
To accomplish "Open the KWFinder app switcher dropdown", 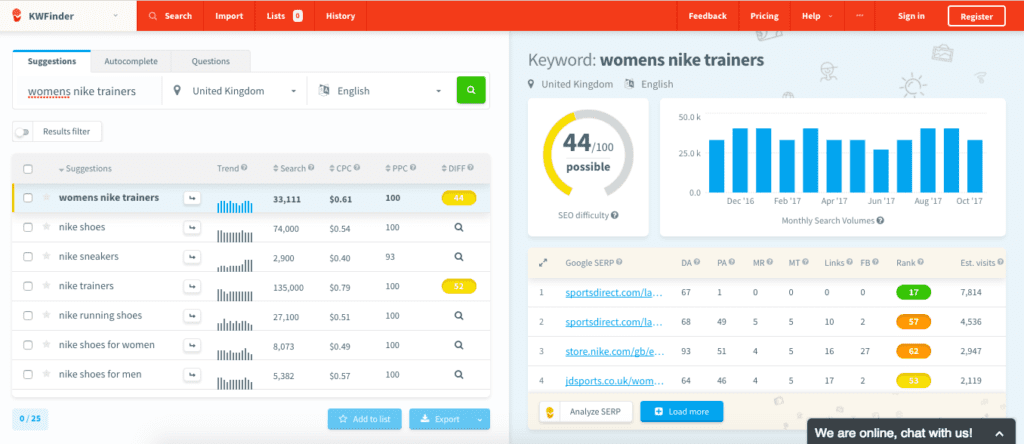I will (116, 16).
